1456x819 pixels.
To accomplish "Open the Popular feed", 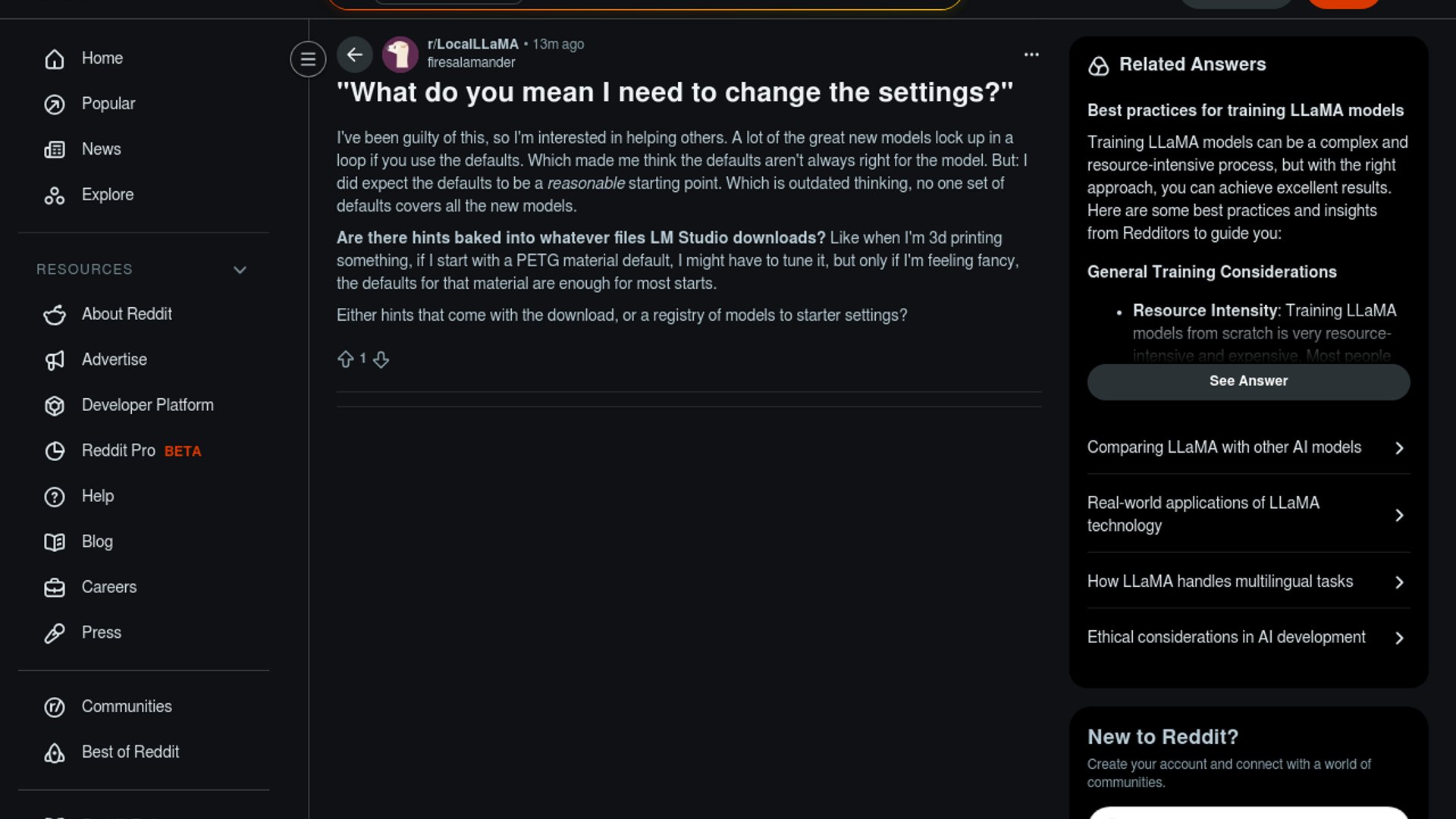I will click(x=108, y=104).
